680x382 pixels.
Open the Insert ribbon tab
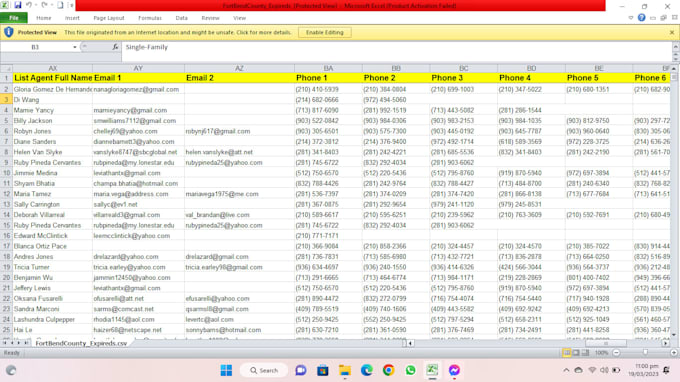(x=72, y=18)
